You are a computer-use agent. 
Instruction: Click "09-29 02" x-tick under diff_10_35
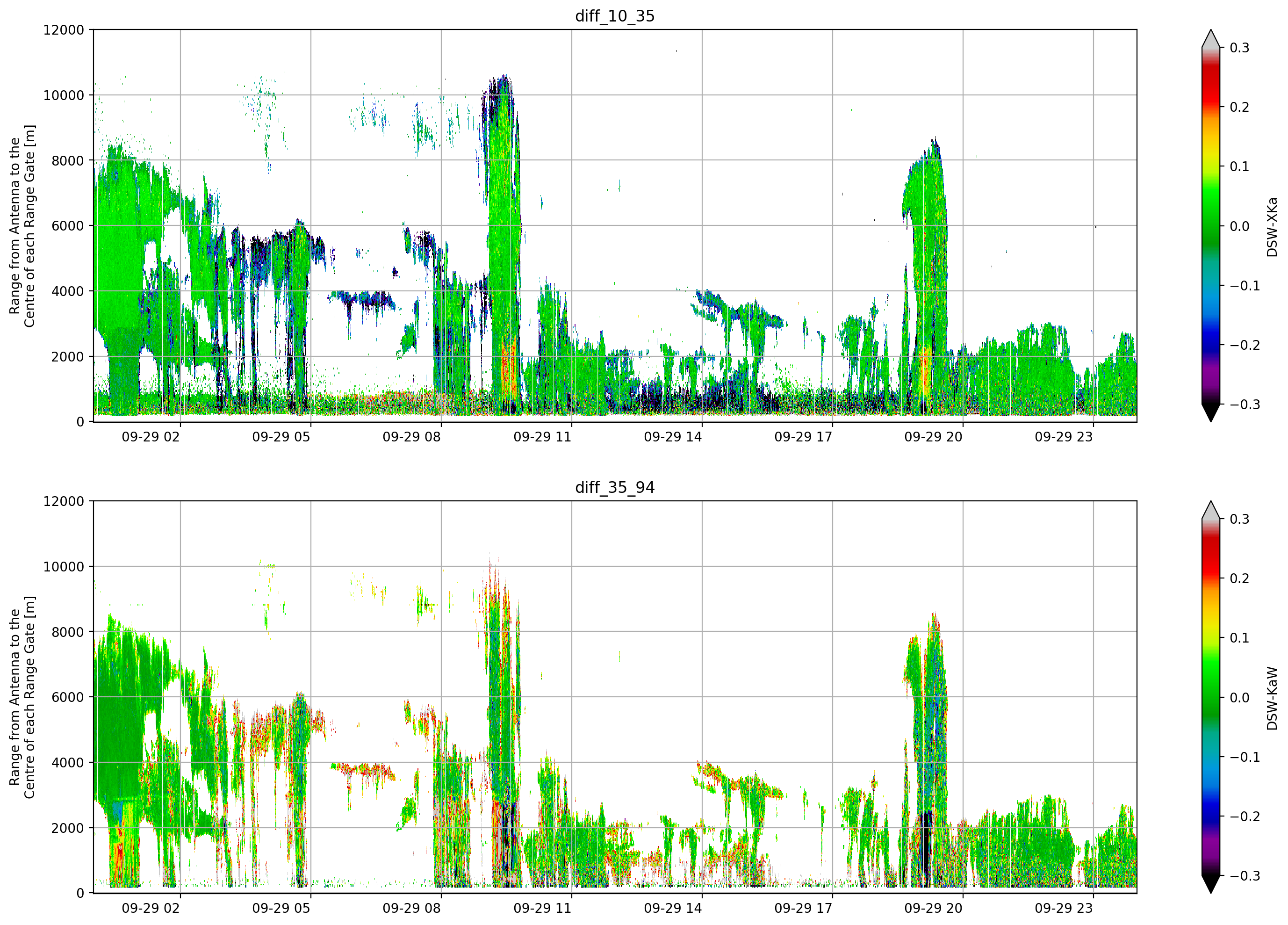(151, 437)
